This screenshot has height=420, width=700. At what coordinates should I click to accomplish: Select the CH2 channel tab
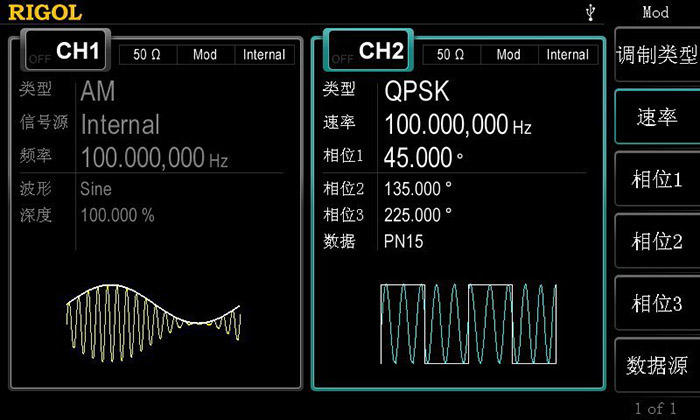380,52
